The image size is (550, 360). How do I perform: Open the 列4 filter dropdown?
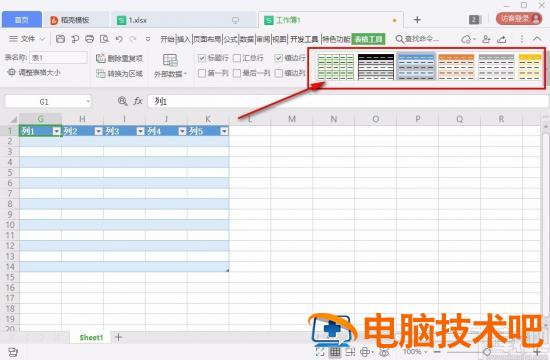182,131
